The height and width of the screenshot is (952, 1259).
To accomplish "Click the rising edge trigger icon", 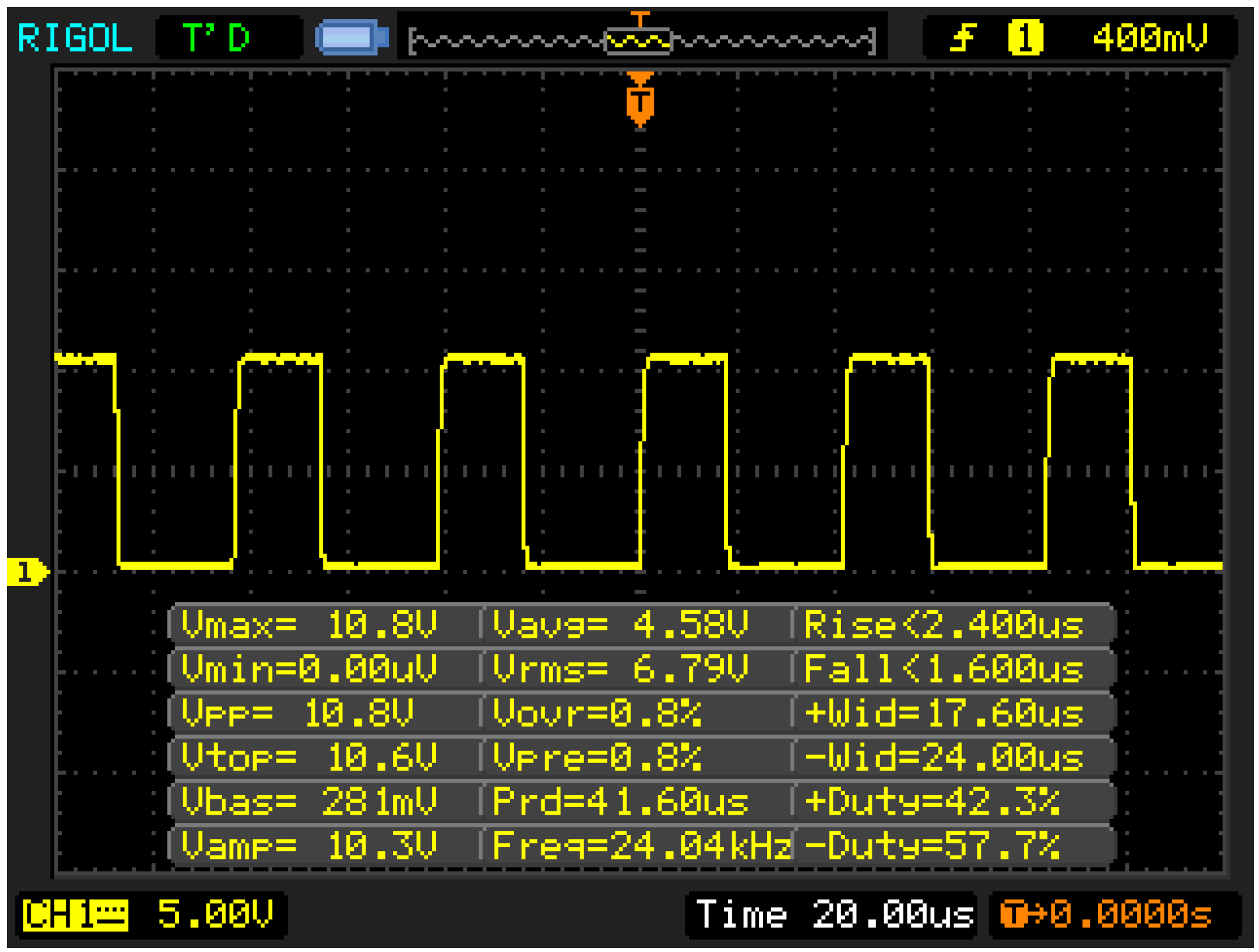I will point(963,38).
